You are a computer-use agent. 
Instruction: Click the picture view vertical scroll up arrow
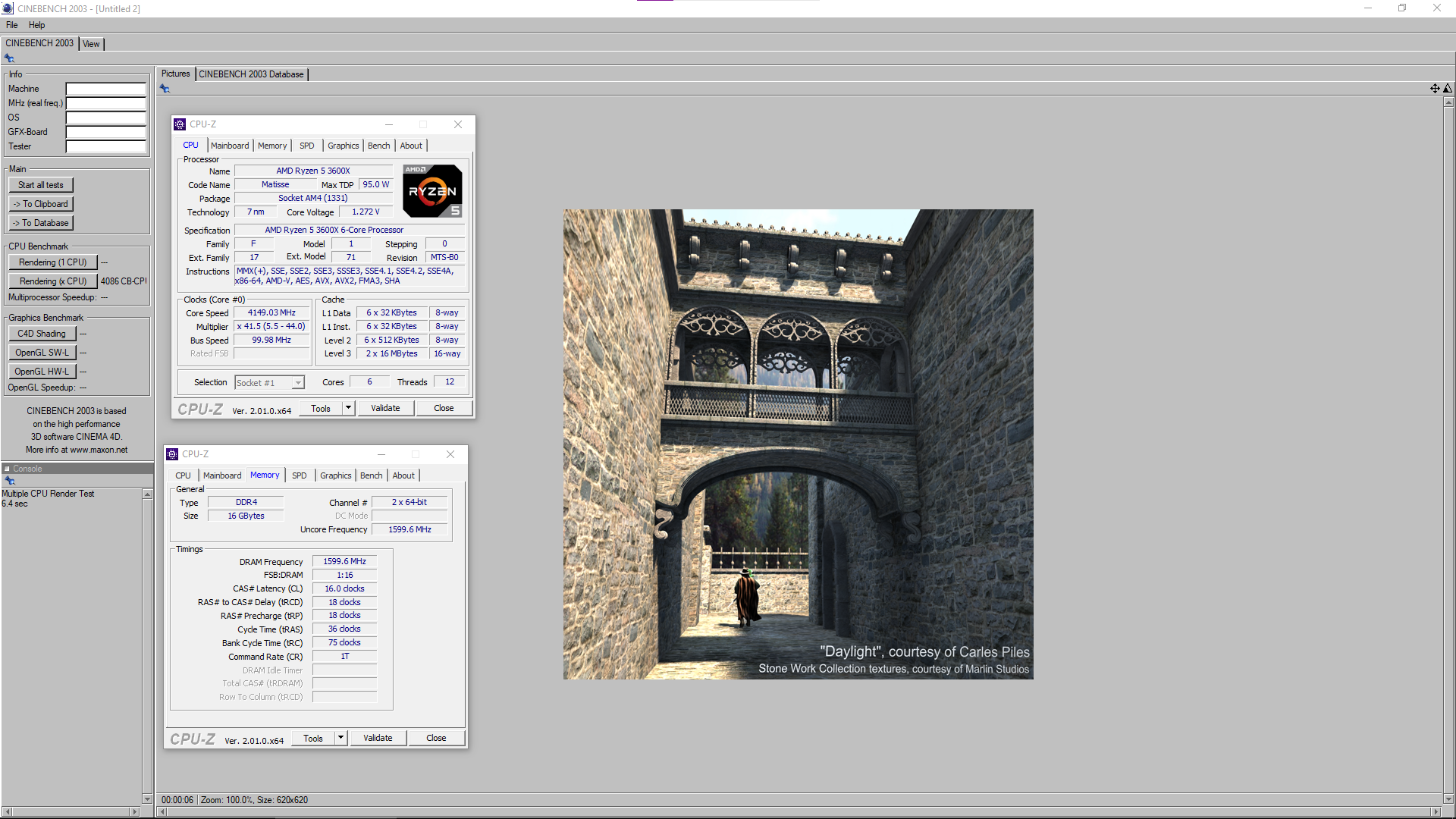(1448, 102)
